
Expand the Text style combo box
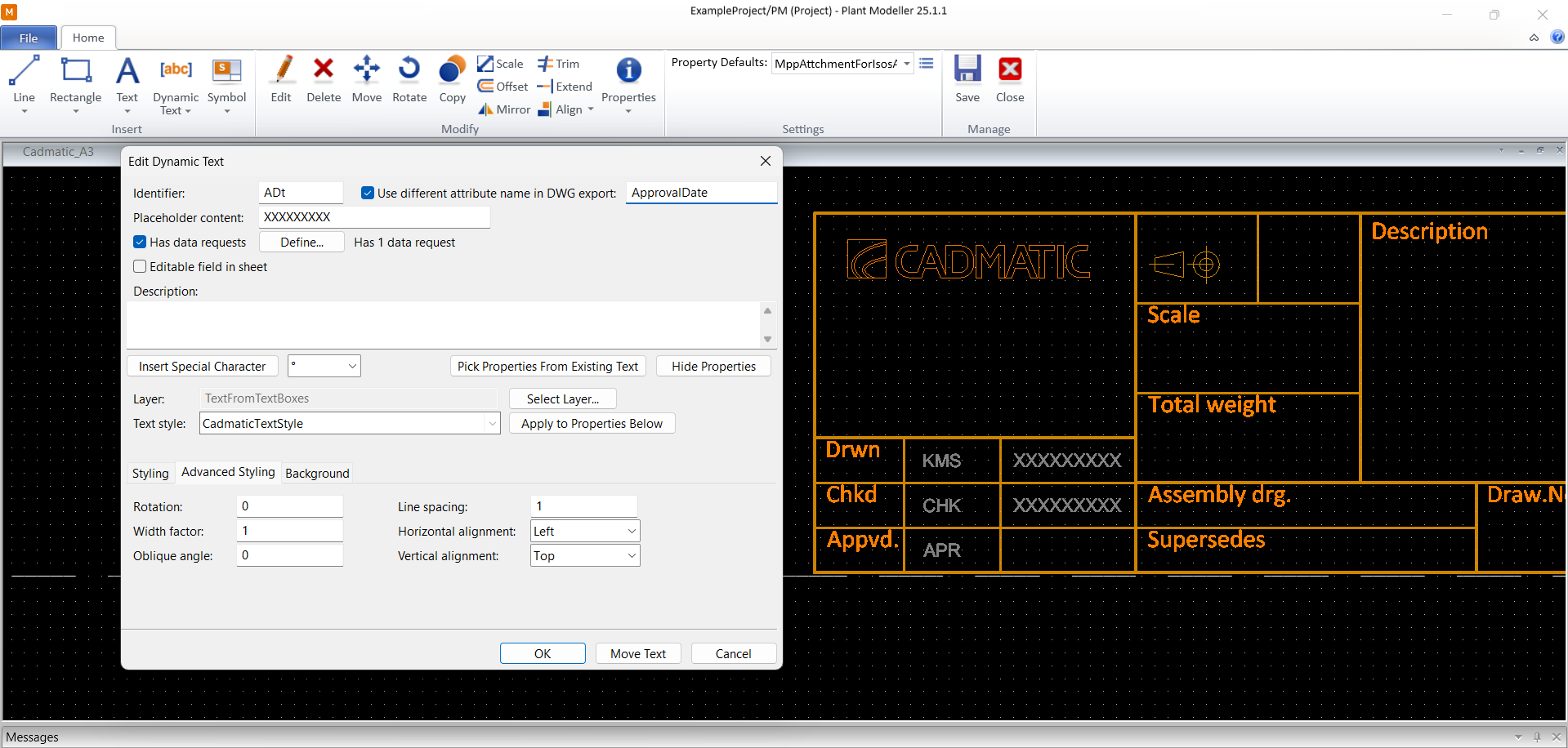pos(492,423)
